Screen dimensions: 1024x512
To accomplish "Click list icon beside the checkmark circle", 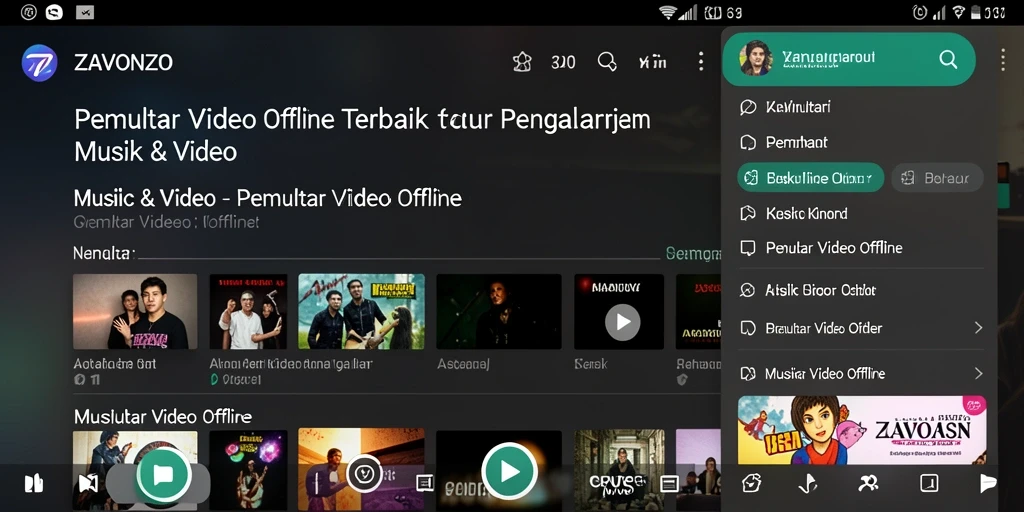I will click(424, 483).
